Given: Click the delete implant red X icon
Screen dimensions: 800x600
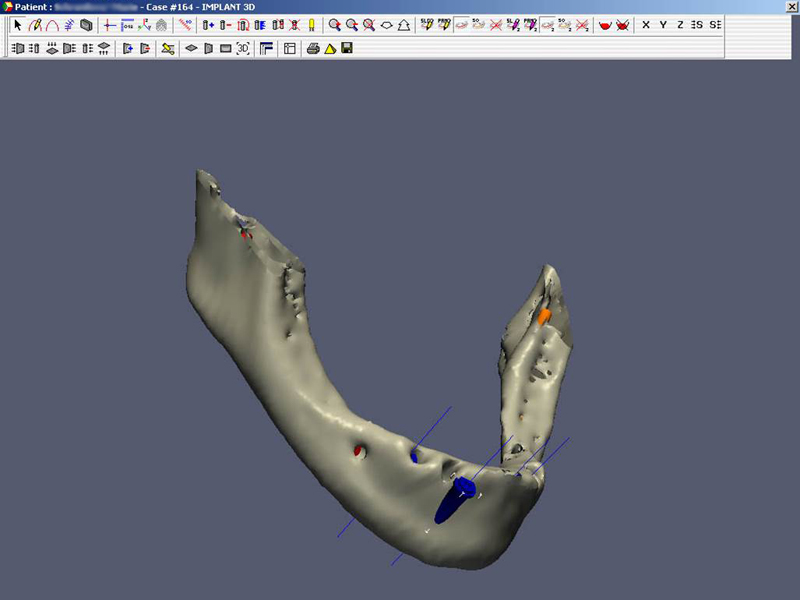Looking at the screenshot, I should 293,24.
